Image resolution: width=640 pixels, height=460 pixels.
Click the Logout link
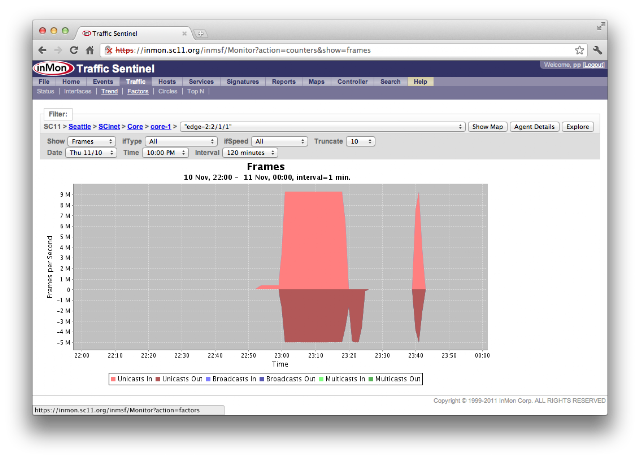(593, 65)
